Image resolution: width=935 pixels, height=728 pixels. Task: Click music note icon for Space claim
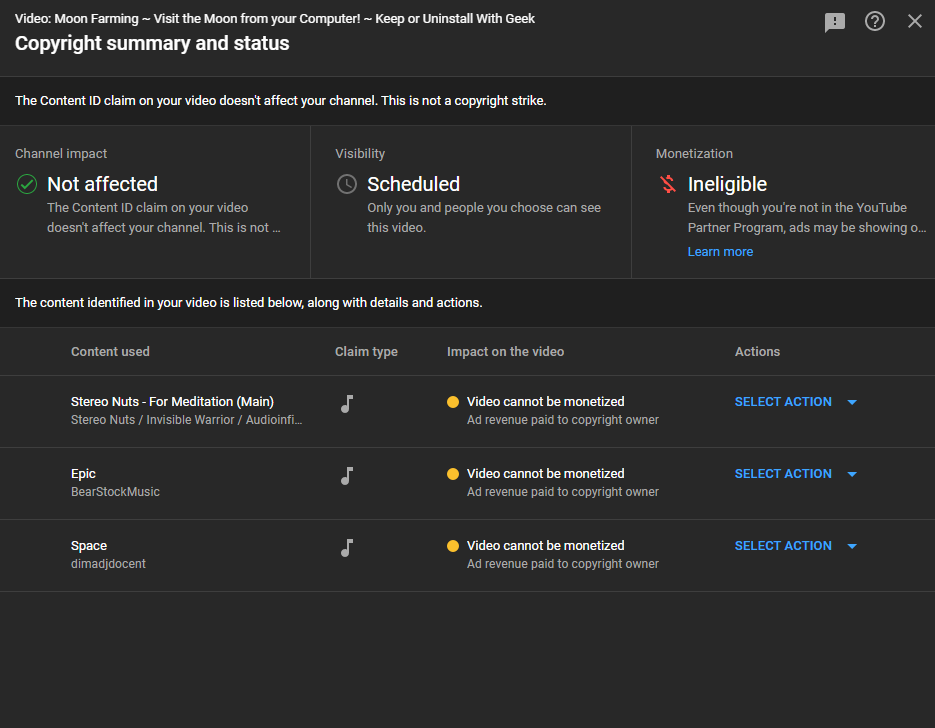347,548
